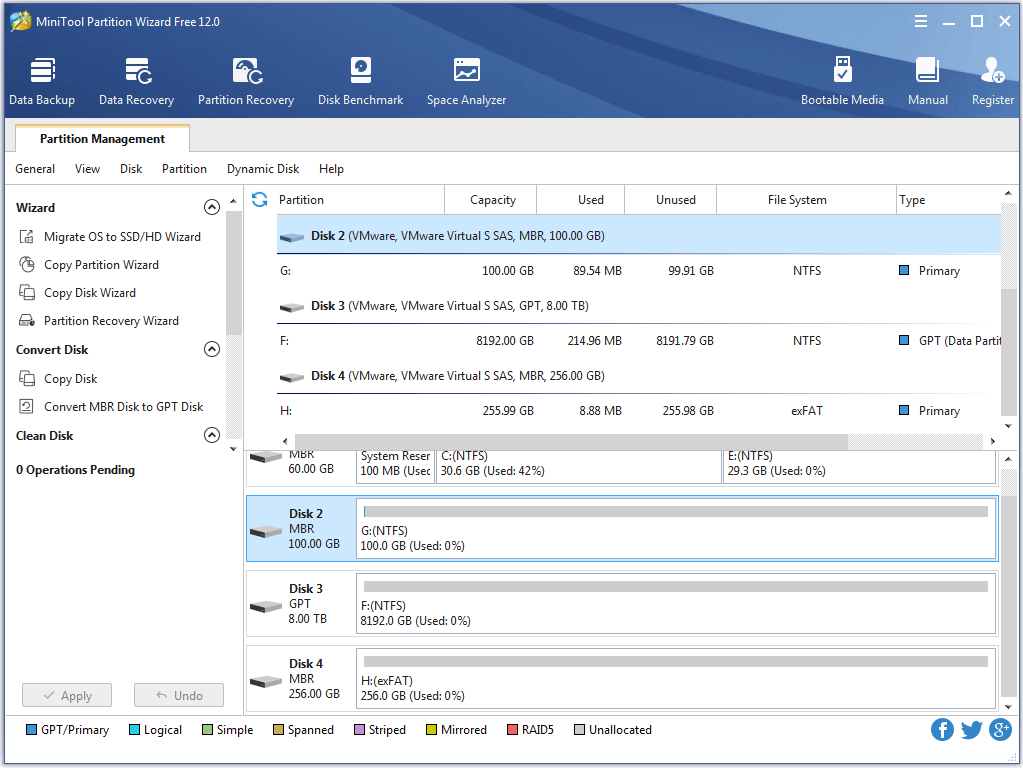
Task: Open the Facebook share link
Action: pos(942,730)
